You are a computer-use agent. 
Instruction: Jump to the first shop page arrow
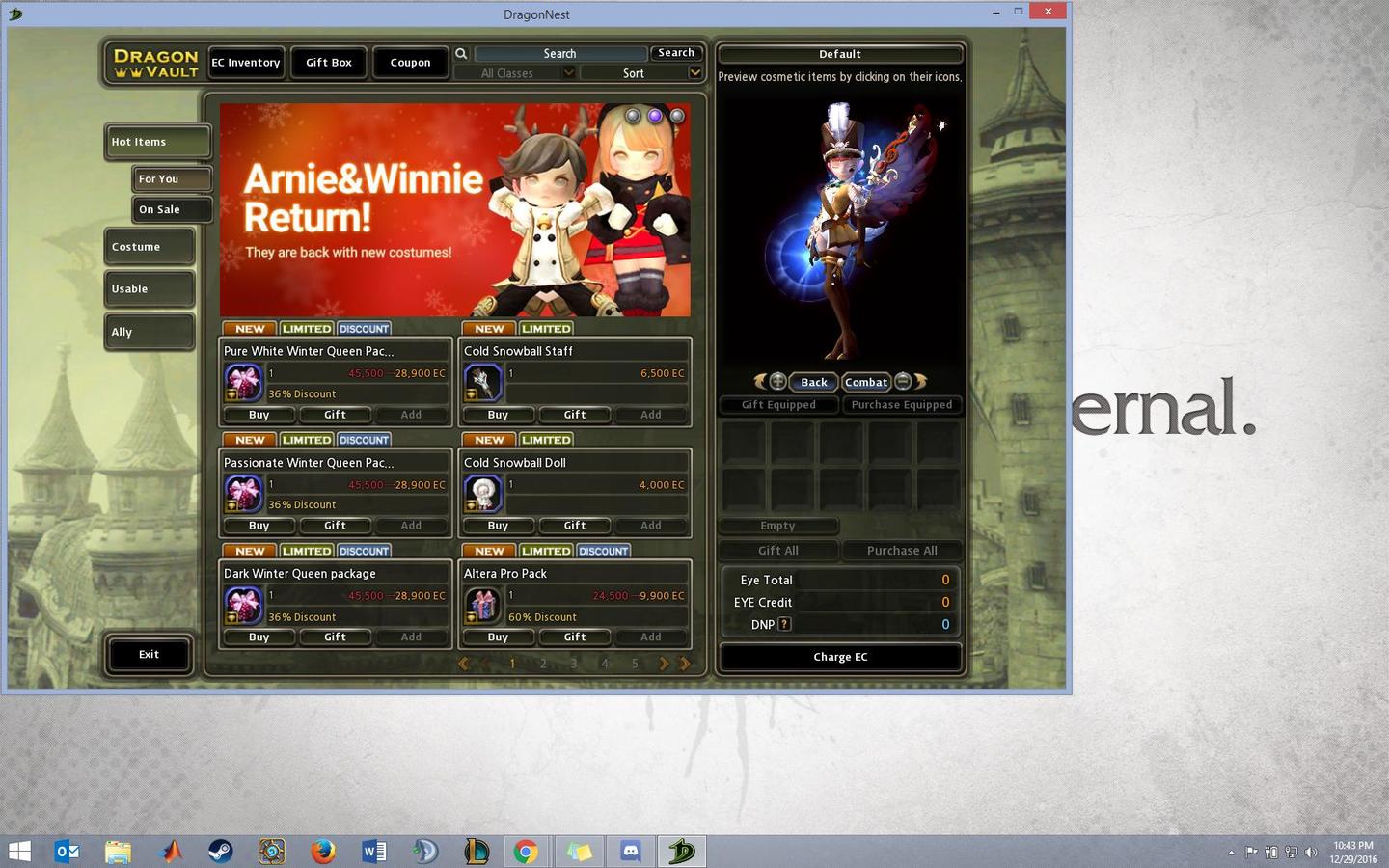(464, 664)
